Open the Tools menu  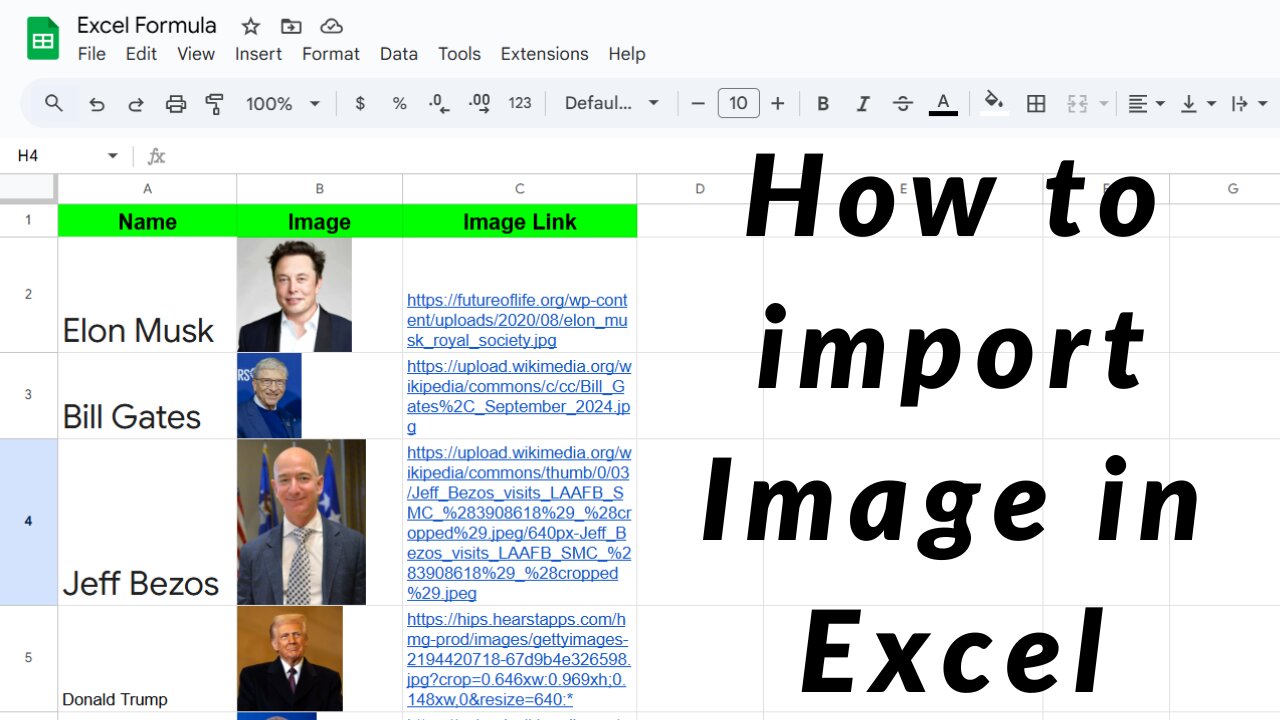tap(459, 54)
